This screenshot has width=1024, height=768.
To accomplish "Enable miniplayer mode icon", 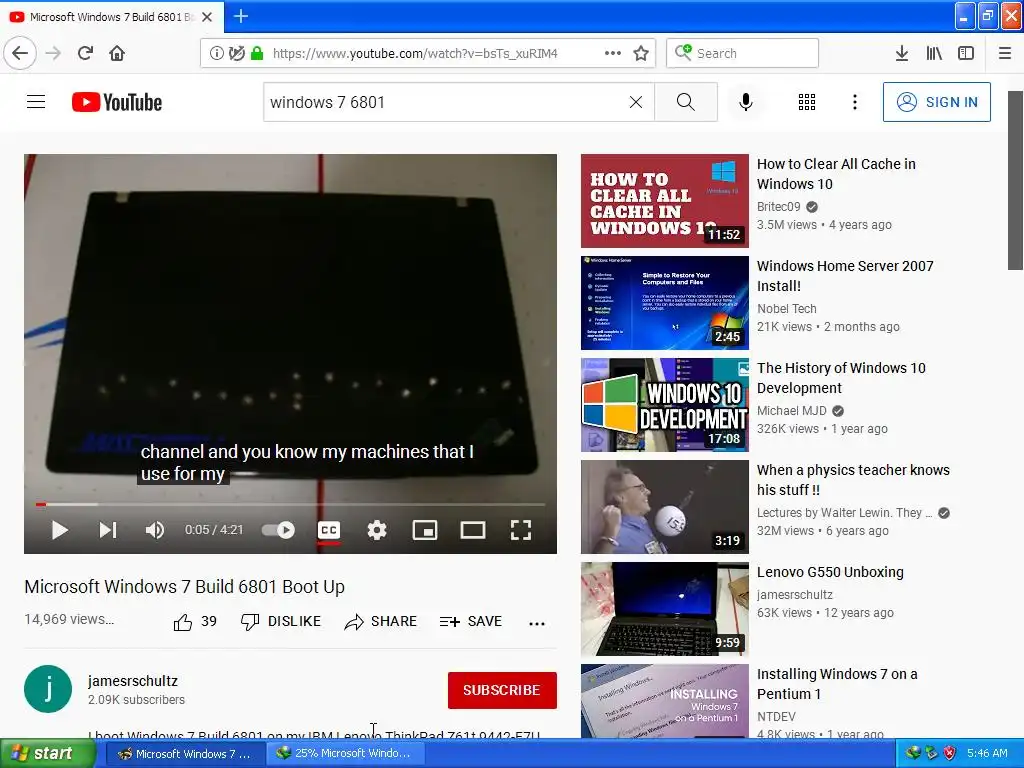I will (425, 530).
